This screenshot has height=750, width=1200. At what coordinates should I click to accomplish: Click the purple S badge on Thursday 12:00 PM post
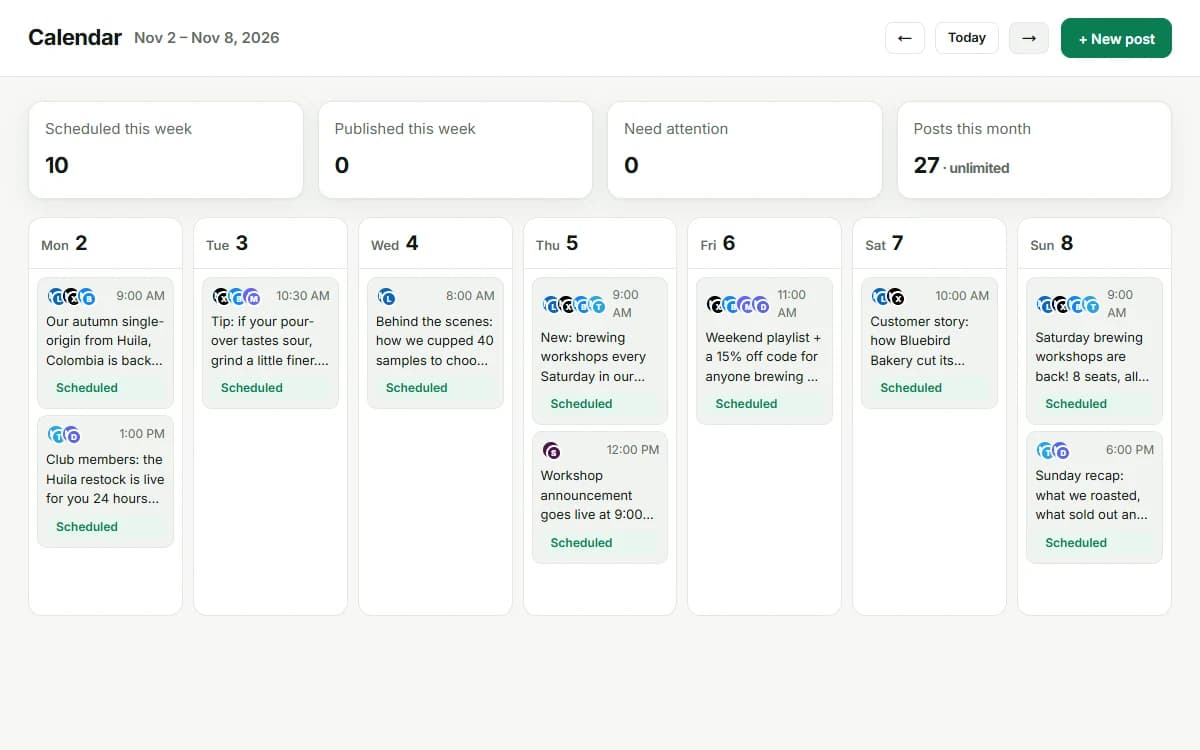[552, 451]
